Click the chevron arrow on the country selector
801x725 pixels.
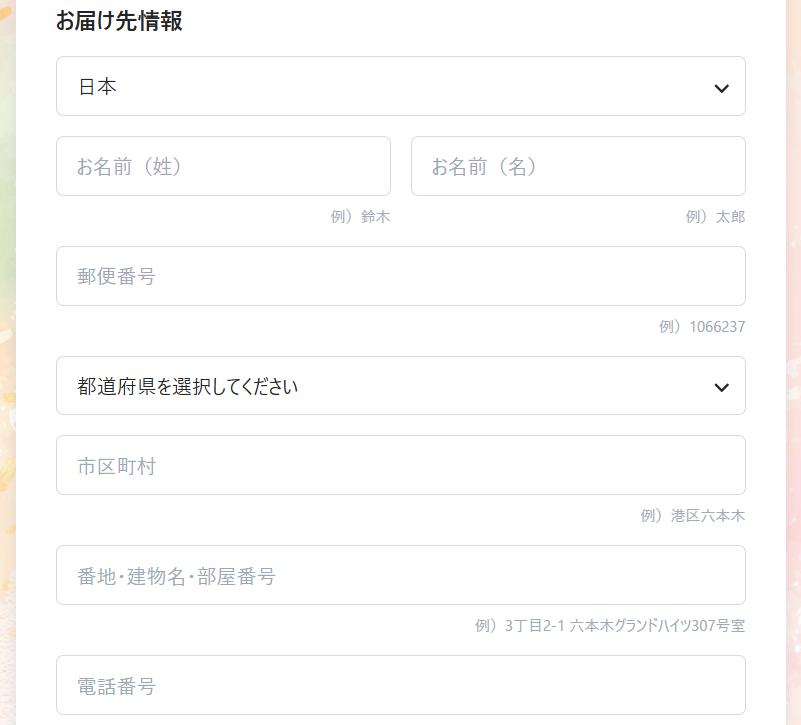[x=721, y=88]
